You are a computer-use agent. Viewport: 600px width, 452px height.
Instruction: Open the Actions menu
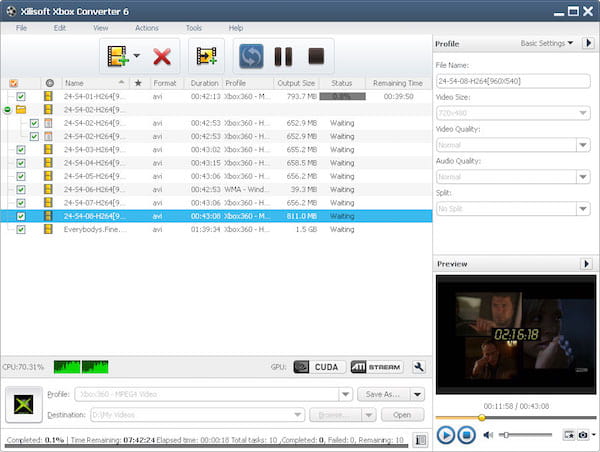point(147,28)
